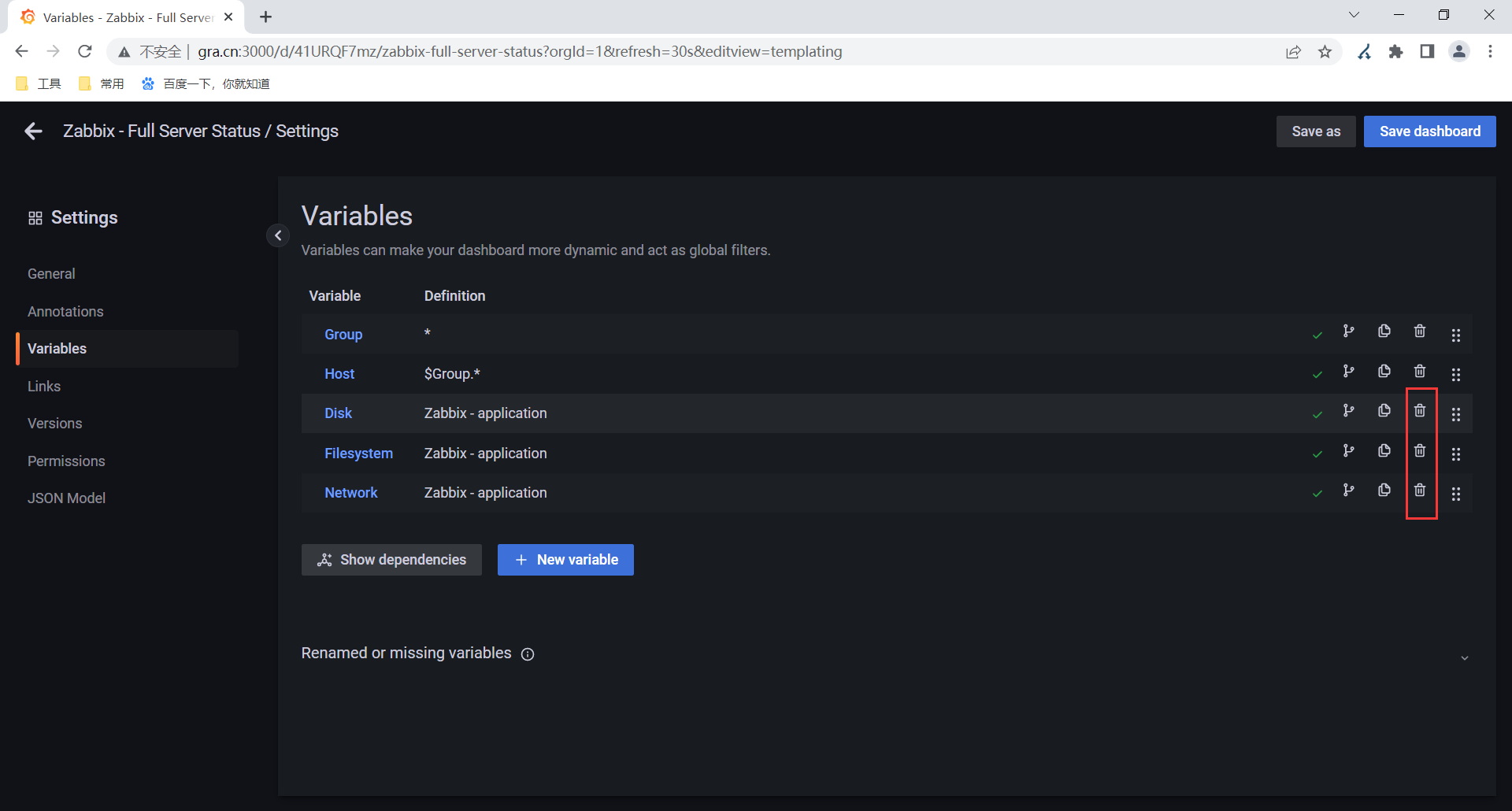Click the browser address bar URL
Image resolution: width=1512 pixels, height=811 pixels.
point(520,52)
